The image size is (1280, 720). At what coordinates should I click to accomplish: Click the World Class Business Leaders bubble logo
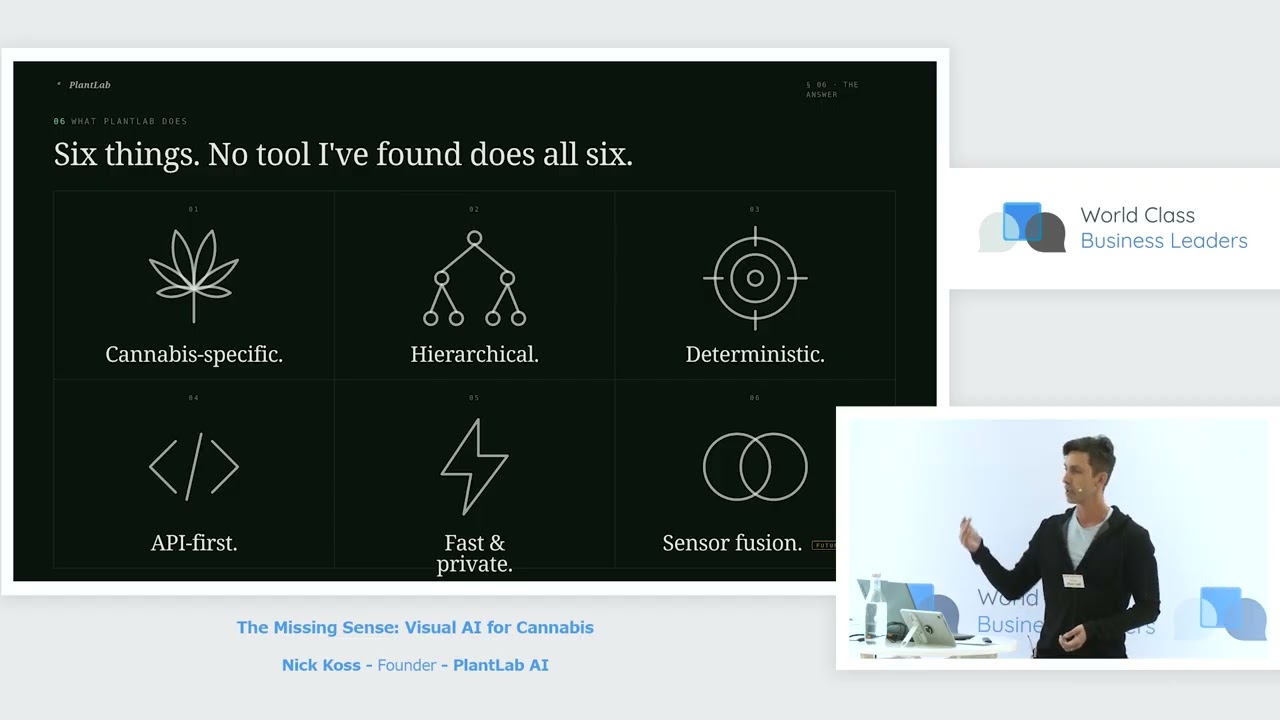tap(1022, 228)
